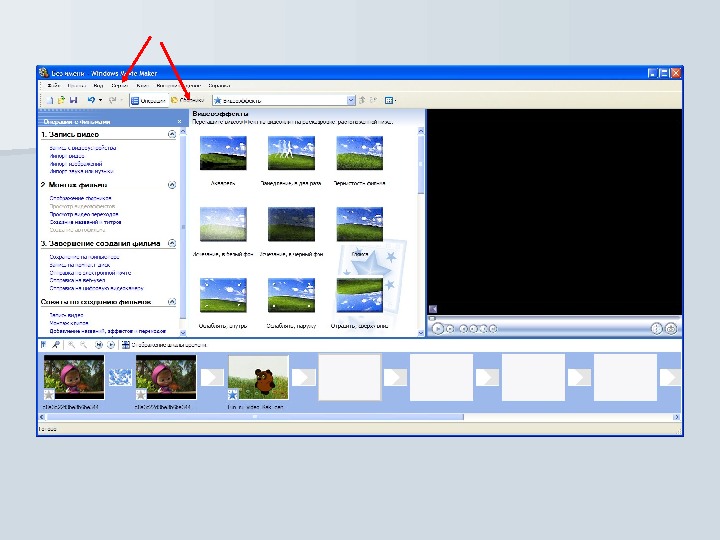Select the 'Ослабить, внутрь' effect thumbnail
This screenshot has width=720, height=540.
pos(223,295)
